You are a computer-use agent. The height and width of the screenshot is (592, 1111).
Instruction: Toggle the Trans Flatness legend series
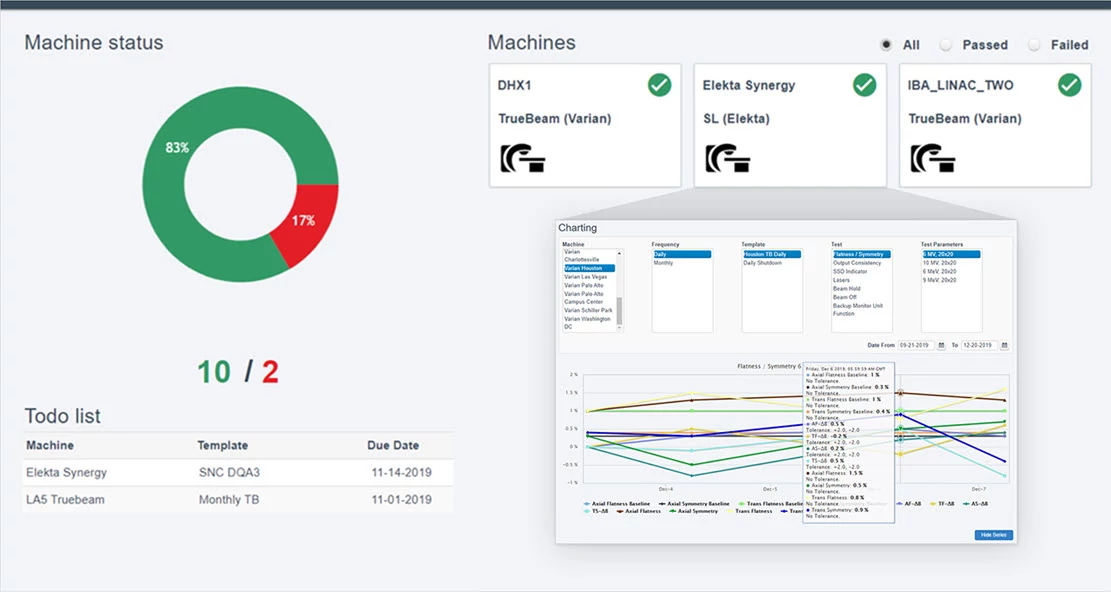[x=750, y=511]
